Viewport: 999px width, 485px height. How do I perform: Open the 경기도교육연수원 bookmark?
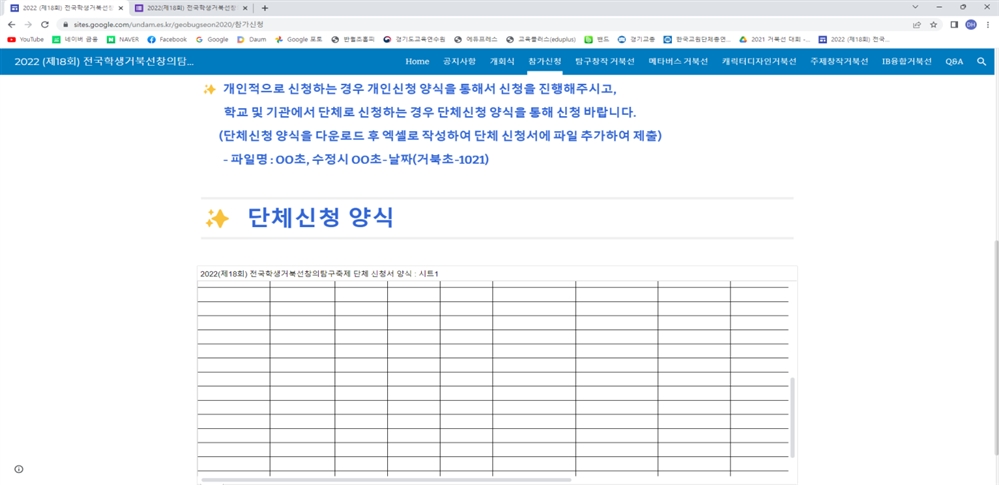[x=412, y=39]
